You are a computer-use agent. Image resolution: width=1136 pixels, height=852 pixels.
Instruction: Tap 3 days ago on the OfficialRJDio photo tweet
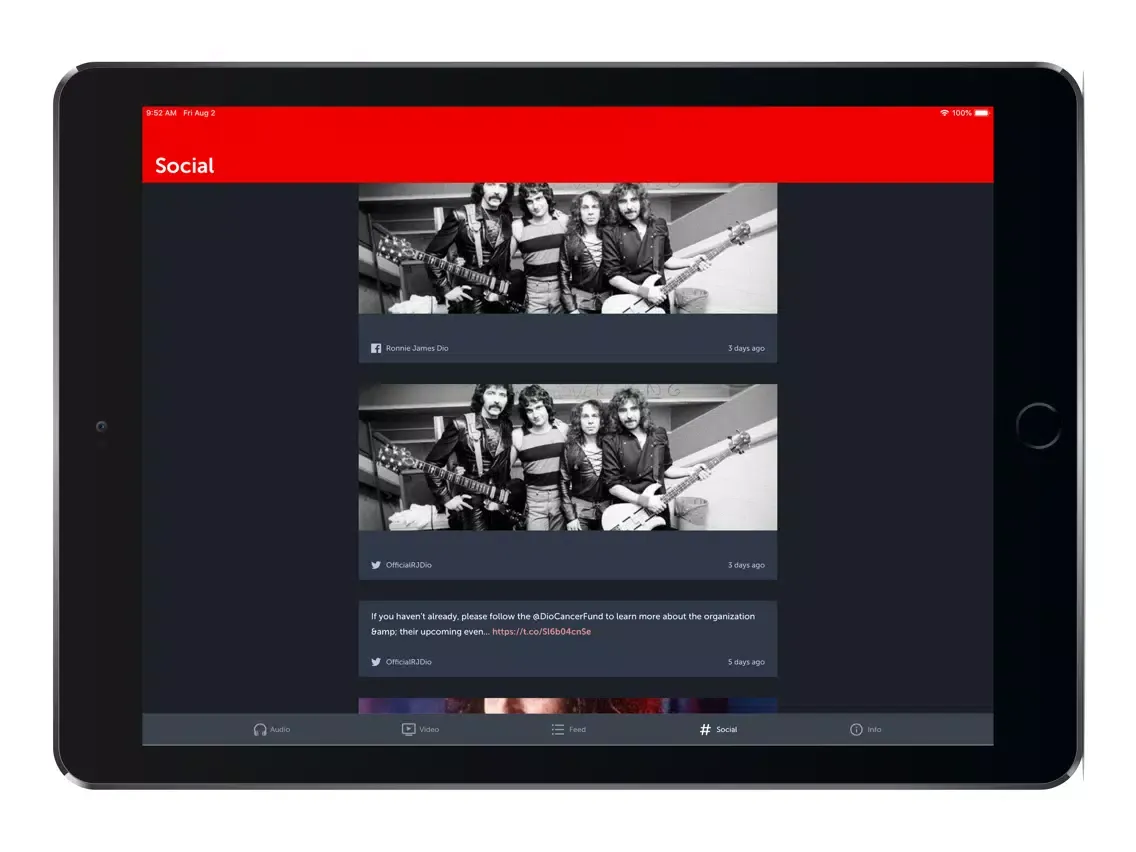[746, 565]
